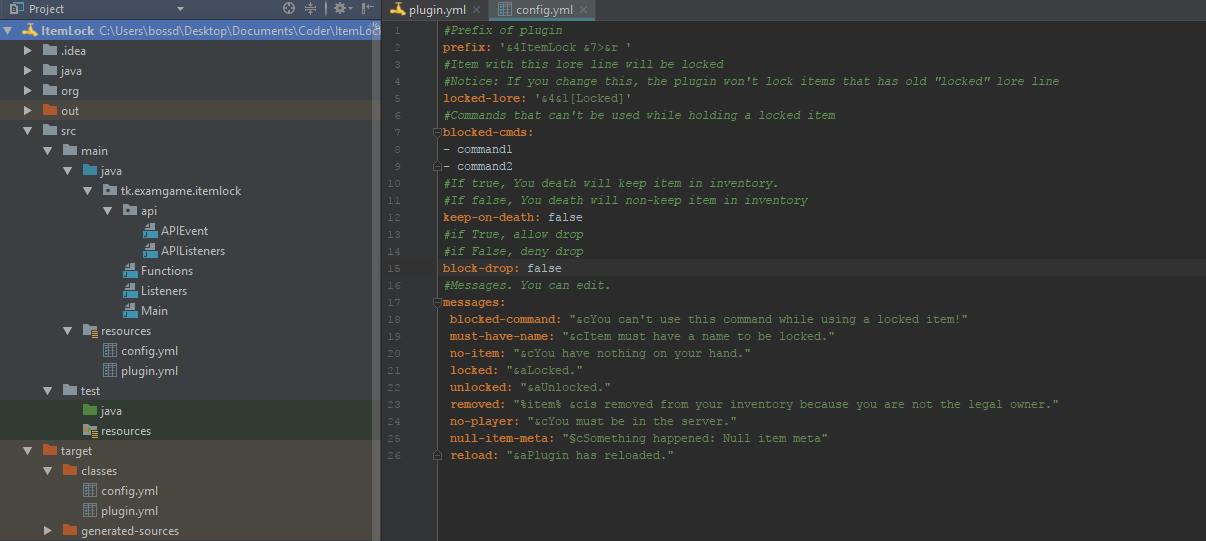Screen dimensions: 1206x541
Task: Expand the org folder arrow
Action: tap(28, 91)
